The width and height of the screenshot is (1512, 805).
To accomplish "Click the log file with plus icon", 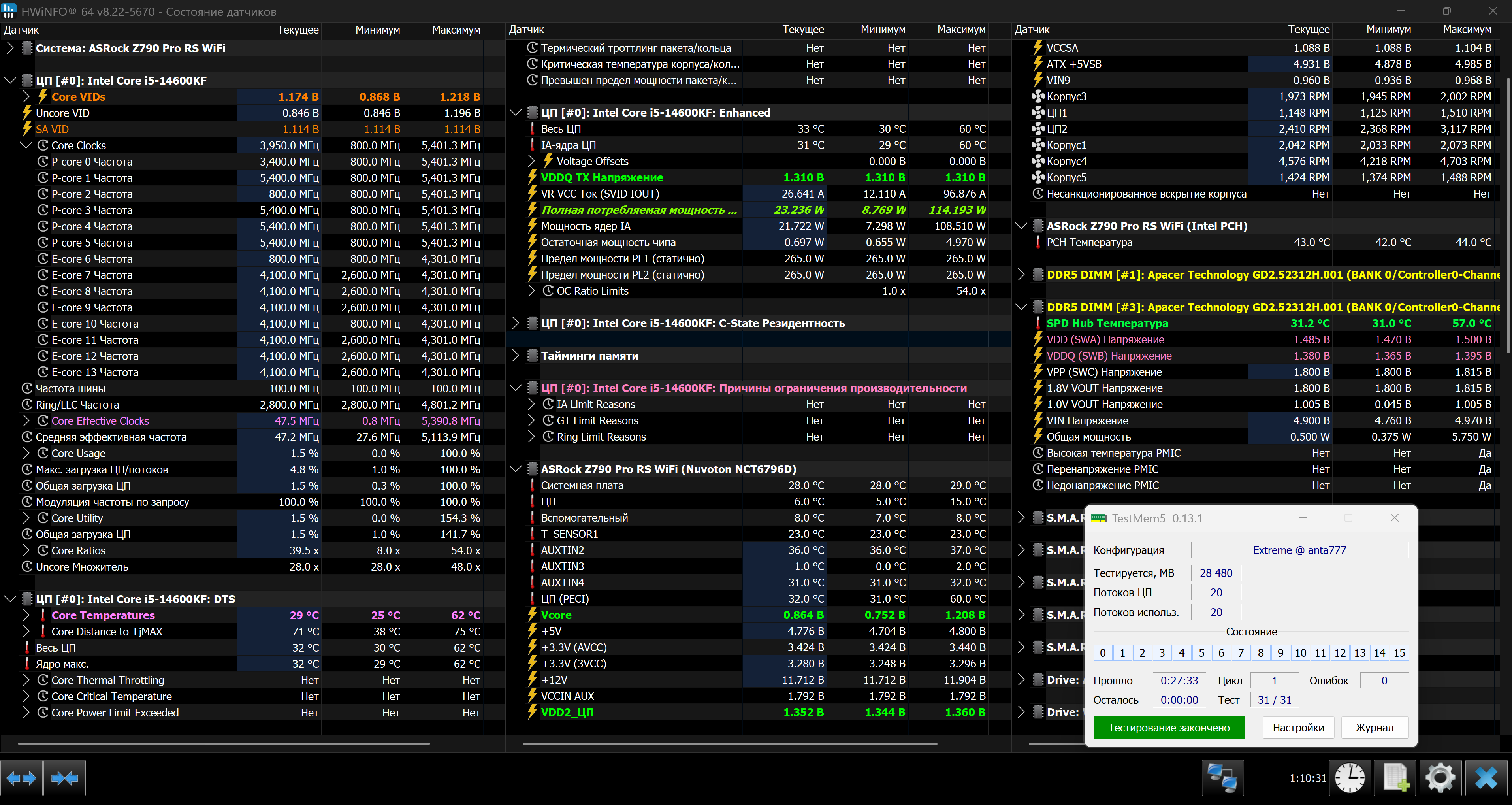I will click(1396, 778).
